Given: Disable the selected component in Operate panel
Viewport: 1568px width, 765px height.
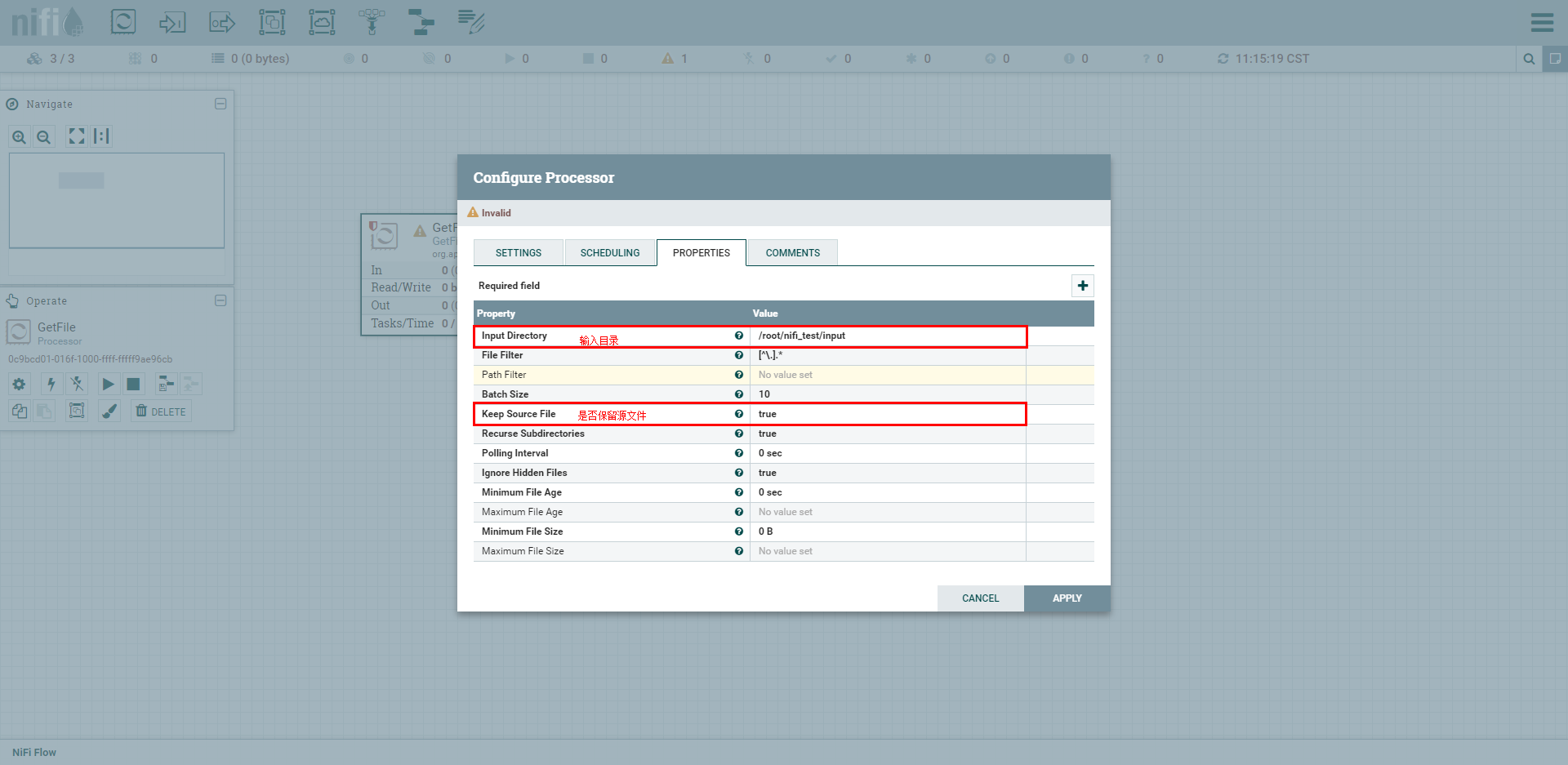Looking at the screenshot, I should [77, 384].
